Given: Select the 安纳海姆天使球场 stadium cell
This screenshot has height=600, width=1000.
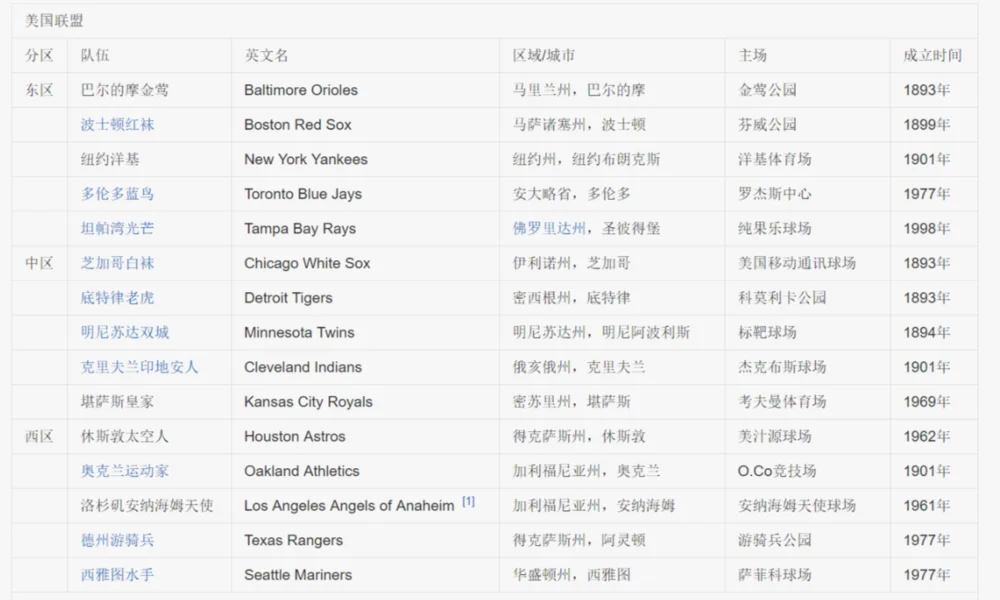Looking at the screenshot, I should 797,506.
